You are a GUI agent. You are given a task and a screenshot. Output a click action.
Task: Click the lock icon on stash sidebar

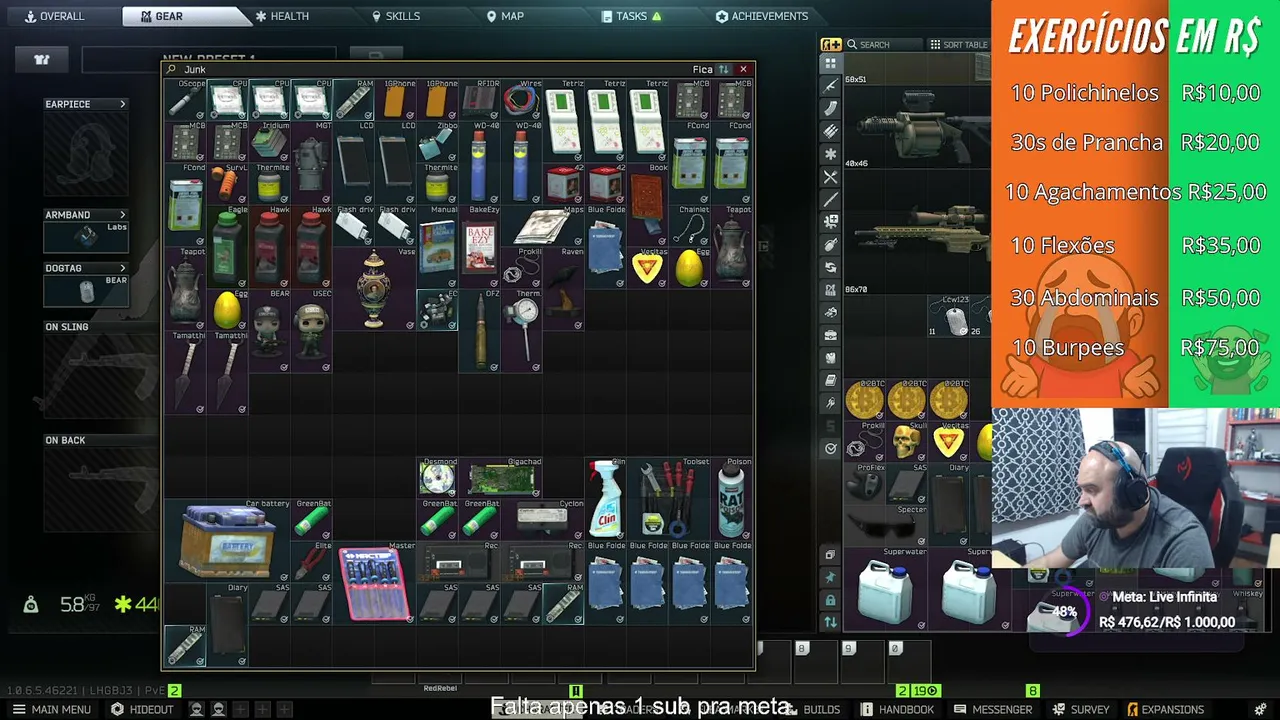830,600
